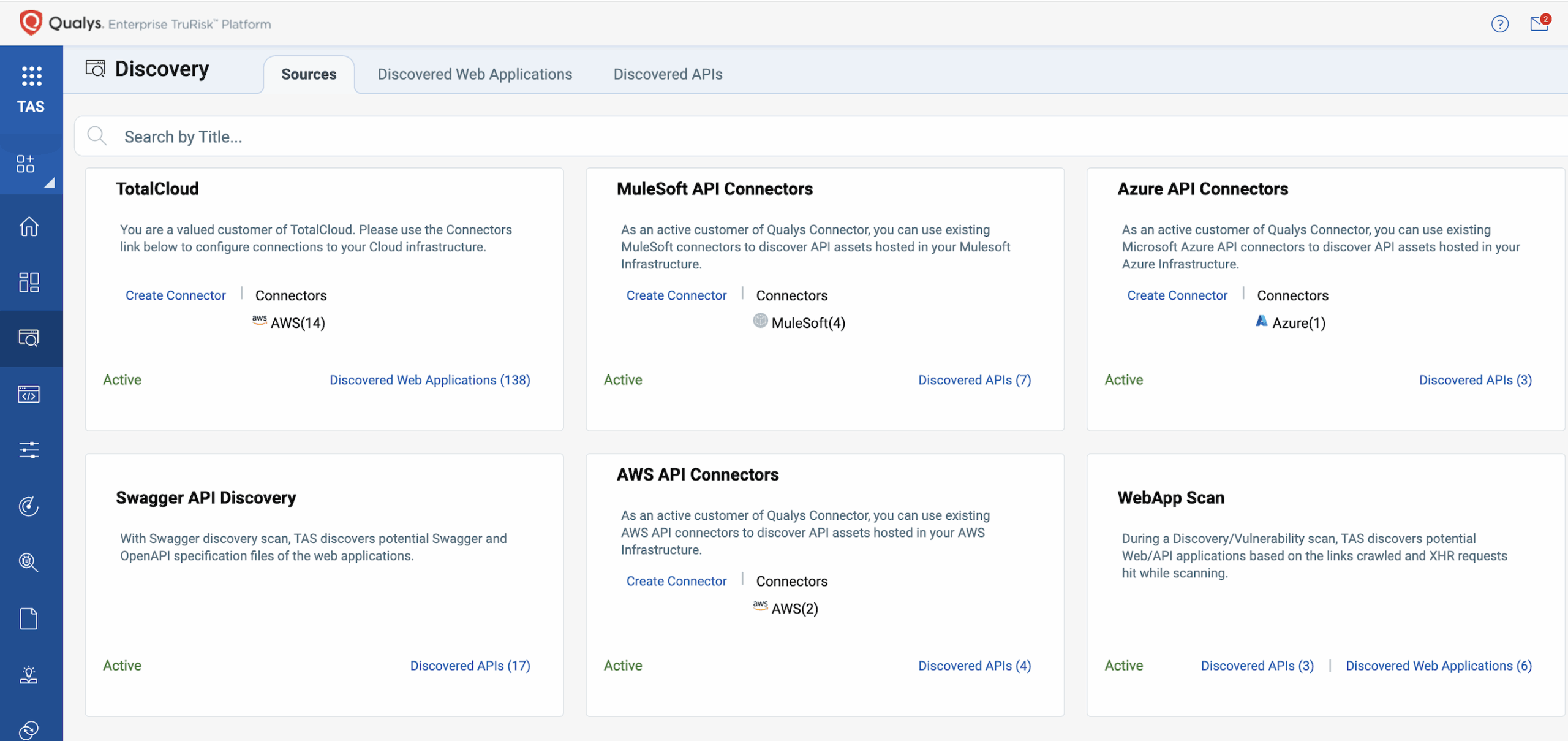This screenshot has height=741, width=1568.
Task: Click the Swagger API Discovery title
Action: click(206, 498)
